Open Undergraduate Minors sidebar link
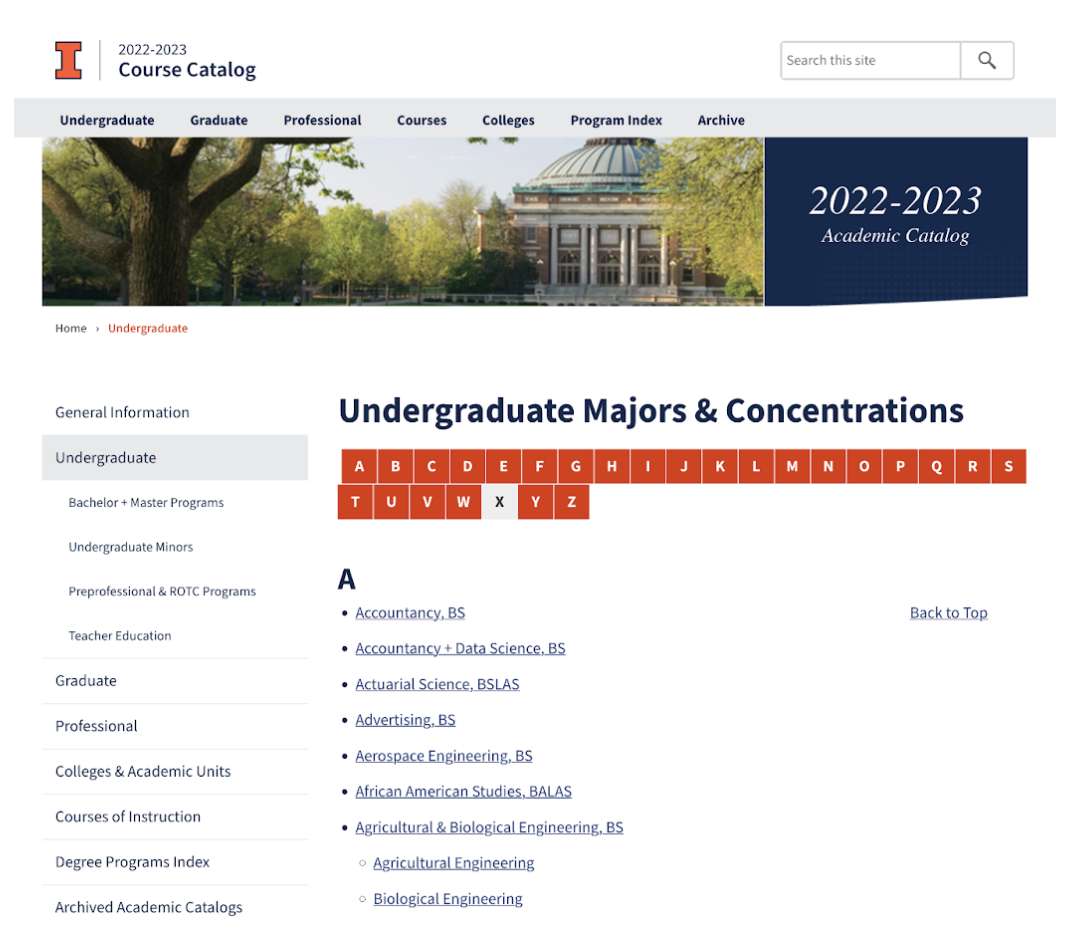Image resolution: width=1074 pixels, height=946 pixels. tap(131, 547)
